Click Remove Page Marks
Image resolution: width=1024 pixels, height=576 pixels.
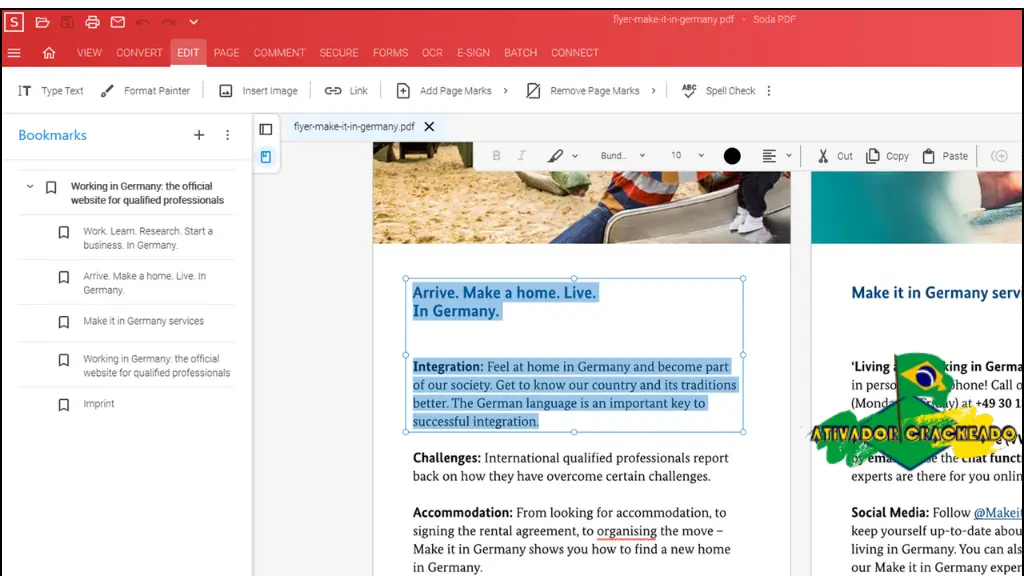pos(583,91)
